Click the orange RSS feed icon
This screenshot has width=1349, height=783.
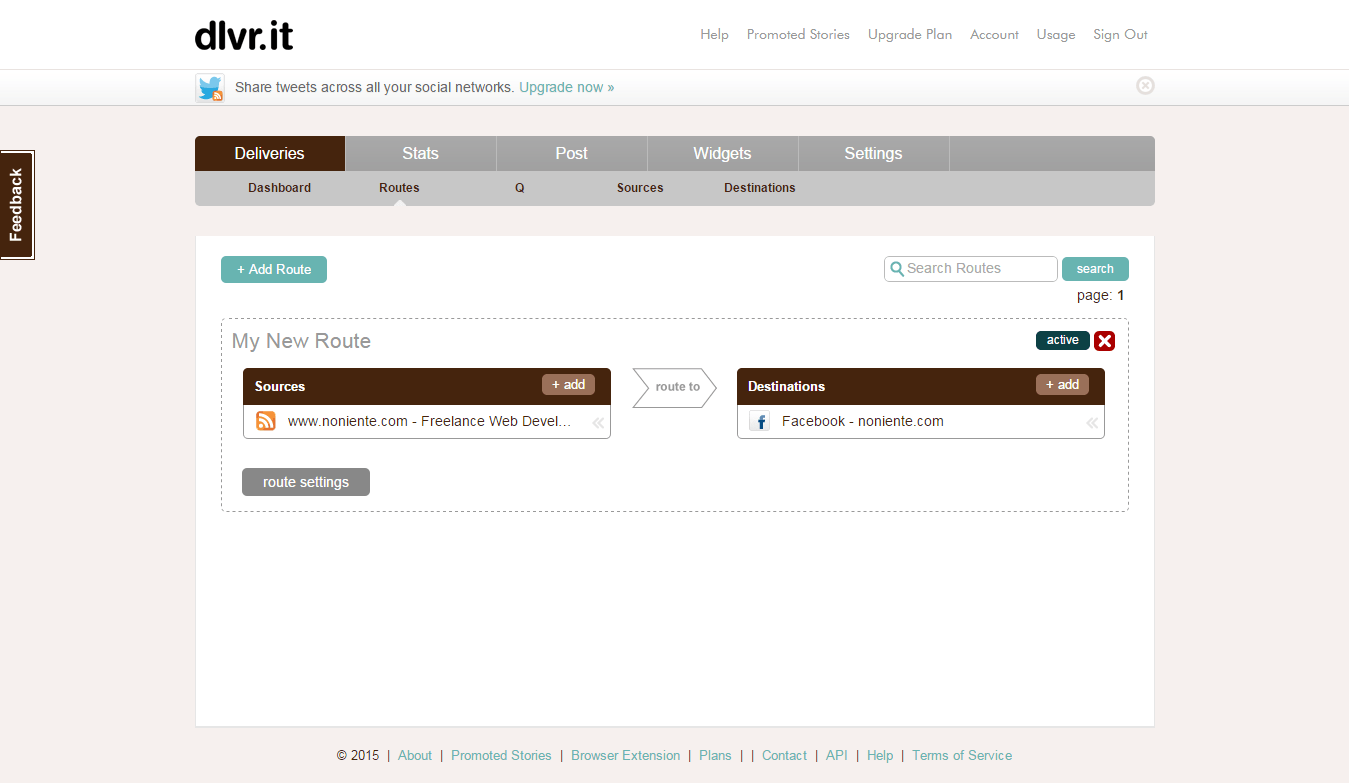(x=266, y=421)
